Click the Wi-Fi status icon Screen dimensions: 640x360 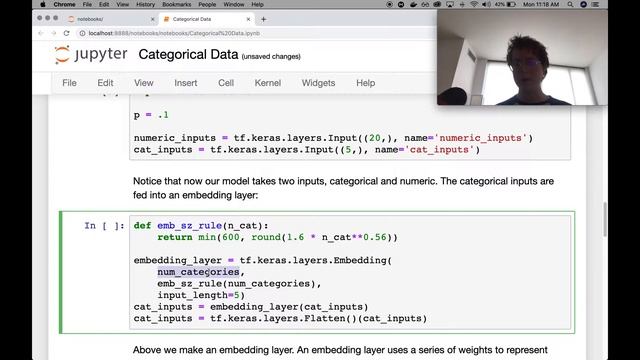click(x=474, y=4)
